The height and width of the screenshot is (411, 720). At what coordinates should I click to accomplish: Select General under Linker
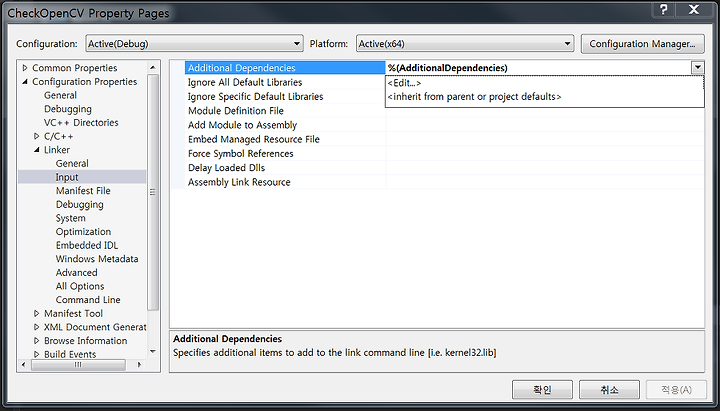[72, 163]
